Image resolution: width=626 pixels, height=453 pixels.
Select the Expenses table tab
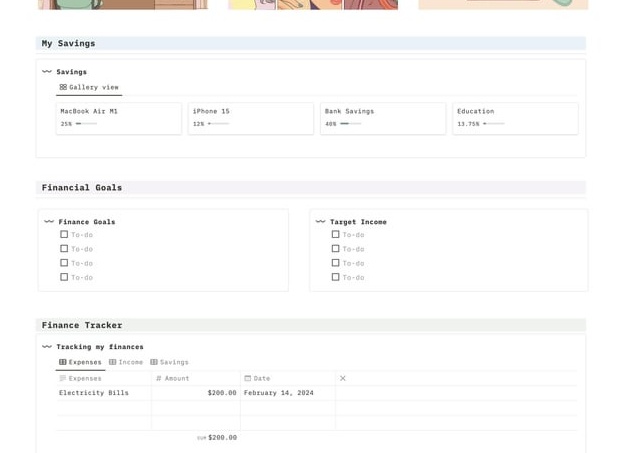click(80, 362)
